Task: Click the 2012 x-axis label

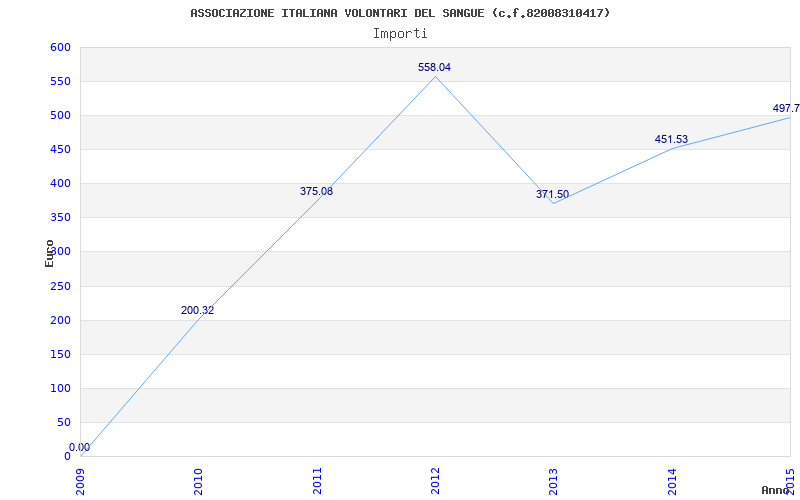Action: coord(435,481)
